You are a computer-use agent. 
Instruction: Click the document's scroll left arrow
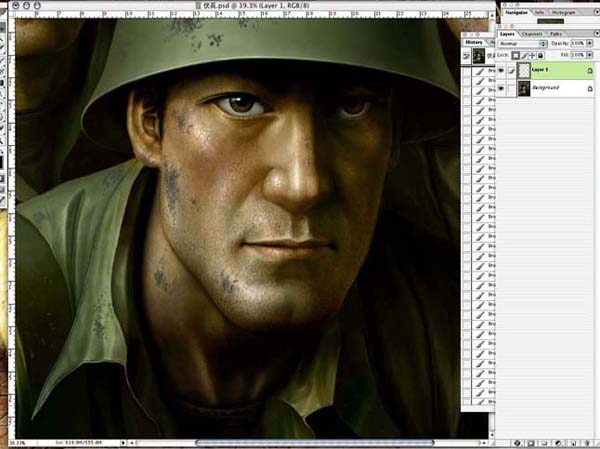click(x=132, y=443)
